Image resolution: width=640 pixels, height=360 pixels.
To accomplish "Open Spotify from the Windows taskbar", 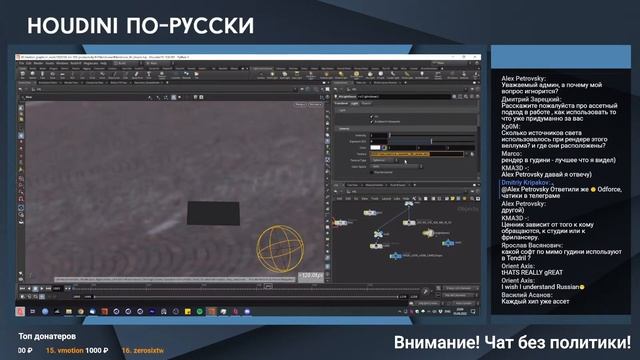I will pyautogui.click(x=200, y=311).
